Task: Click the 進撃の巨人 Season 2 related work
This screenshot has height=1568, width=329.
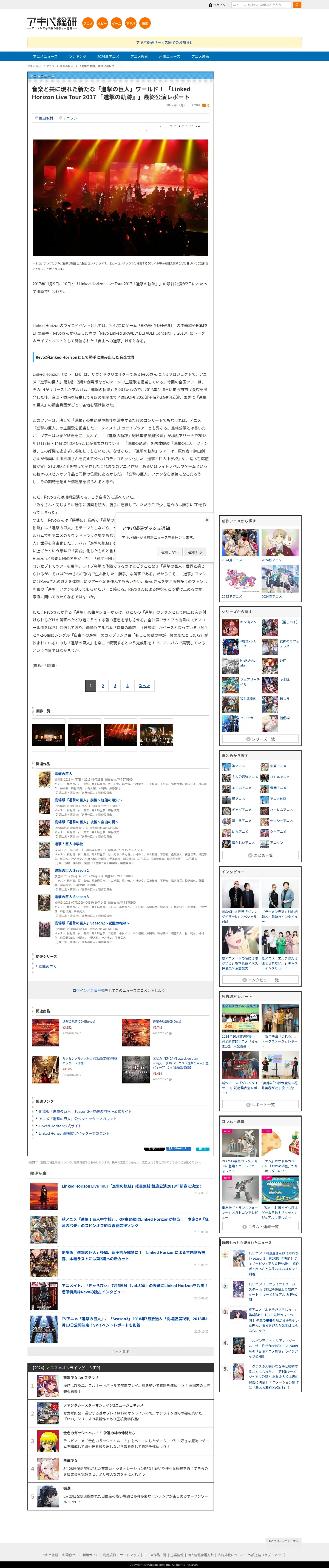Action: click(x=72, y=870)
